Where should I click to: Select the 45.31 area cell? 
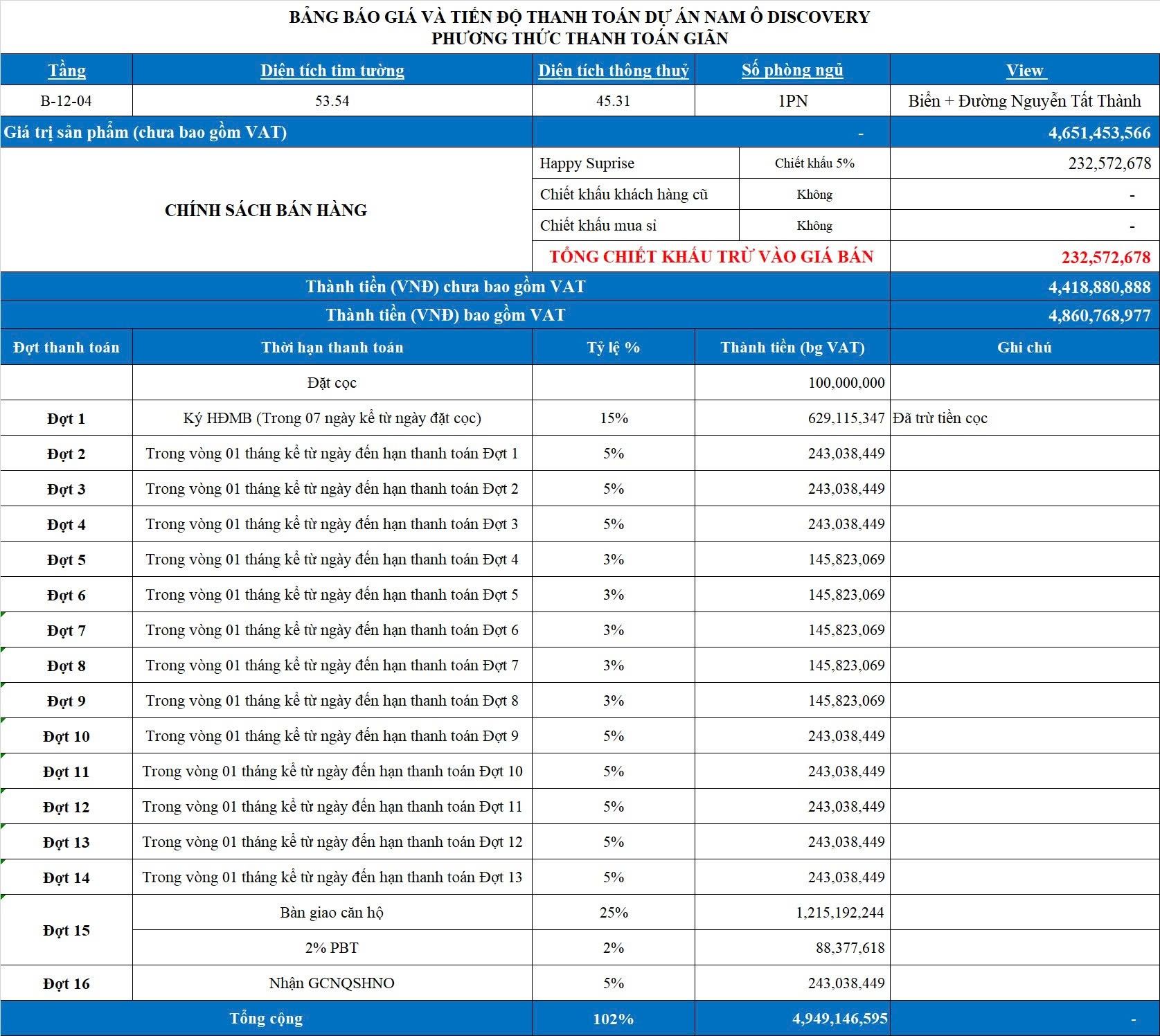point(614,101)
